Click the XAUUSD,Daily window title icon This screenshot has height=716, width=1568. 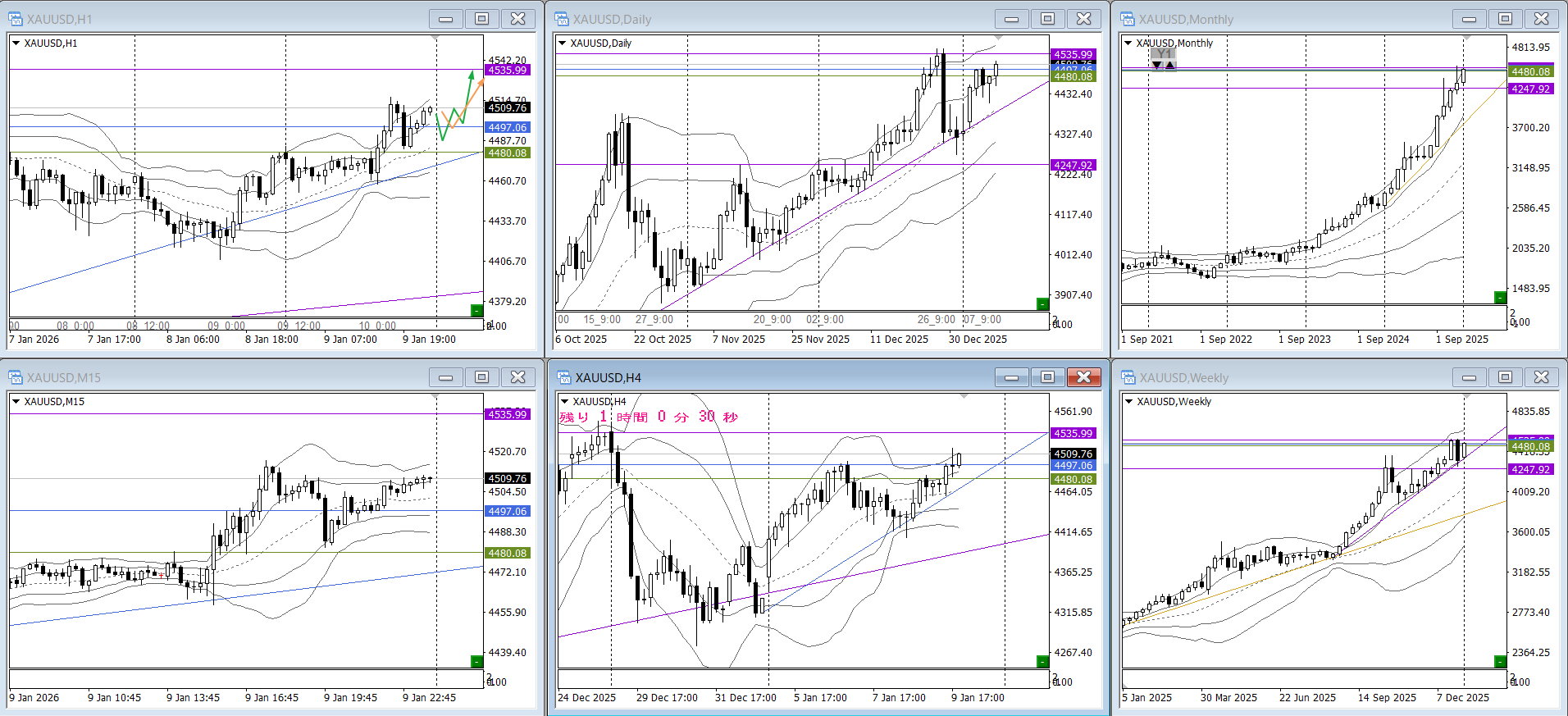tap(562, 19)
